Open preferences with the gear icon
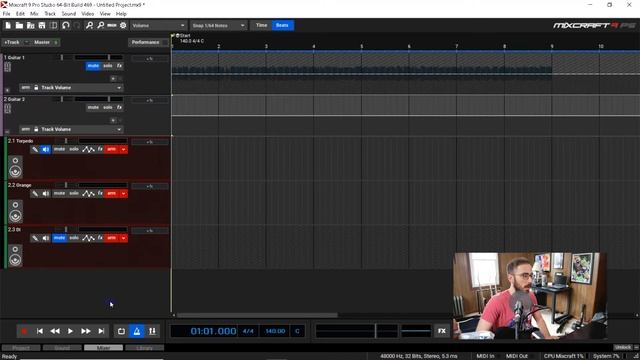 123,25
